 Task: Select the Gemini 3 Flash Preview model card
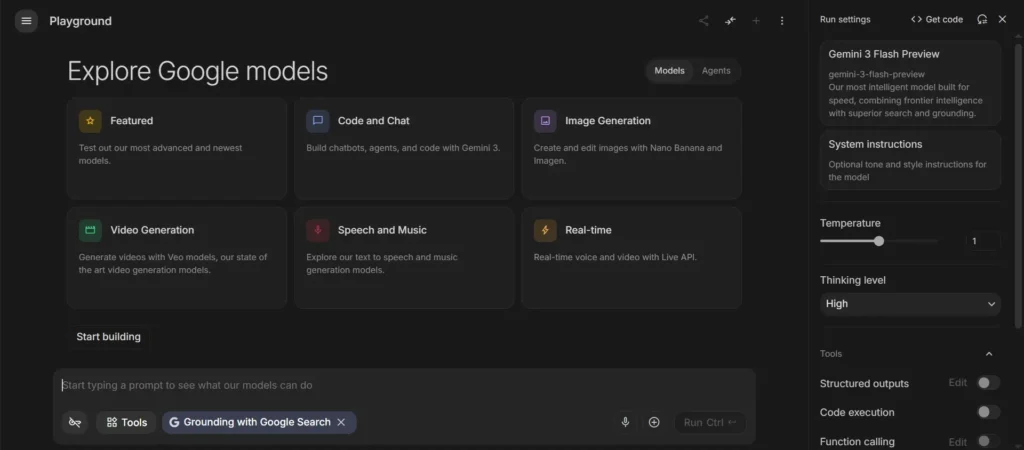coord(910,83)
